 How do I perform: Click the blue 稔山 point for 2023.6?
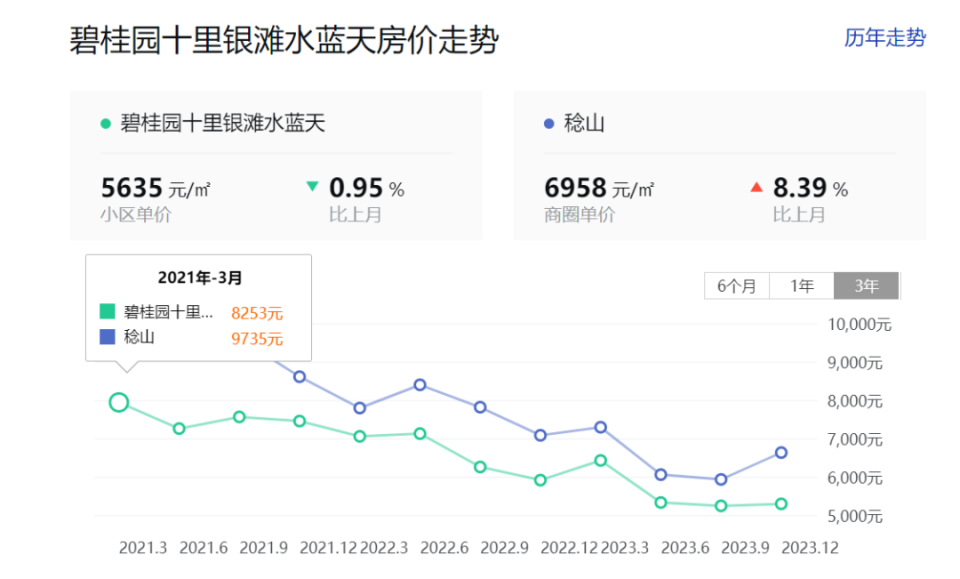click(661, 474)
